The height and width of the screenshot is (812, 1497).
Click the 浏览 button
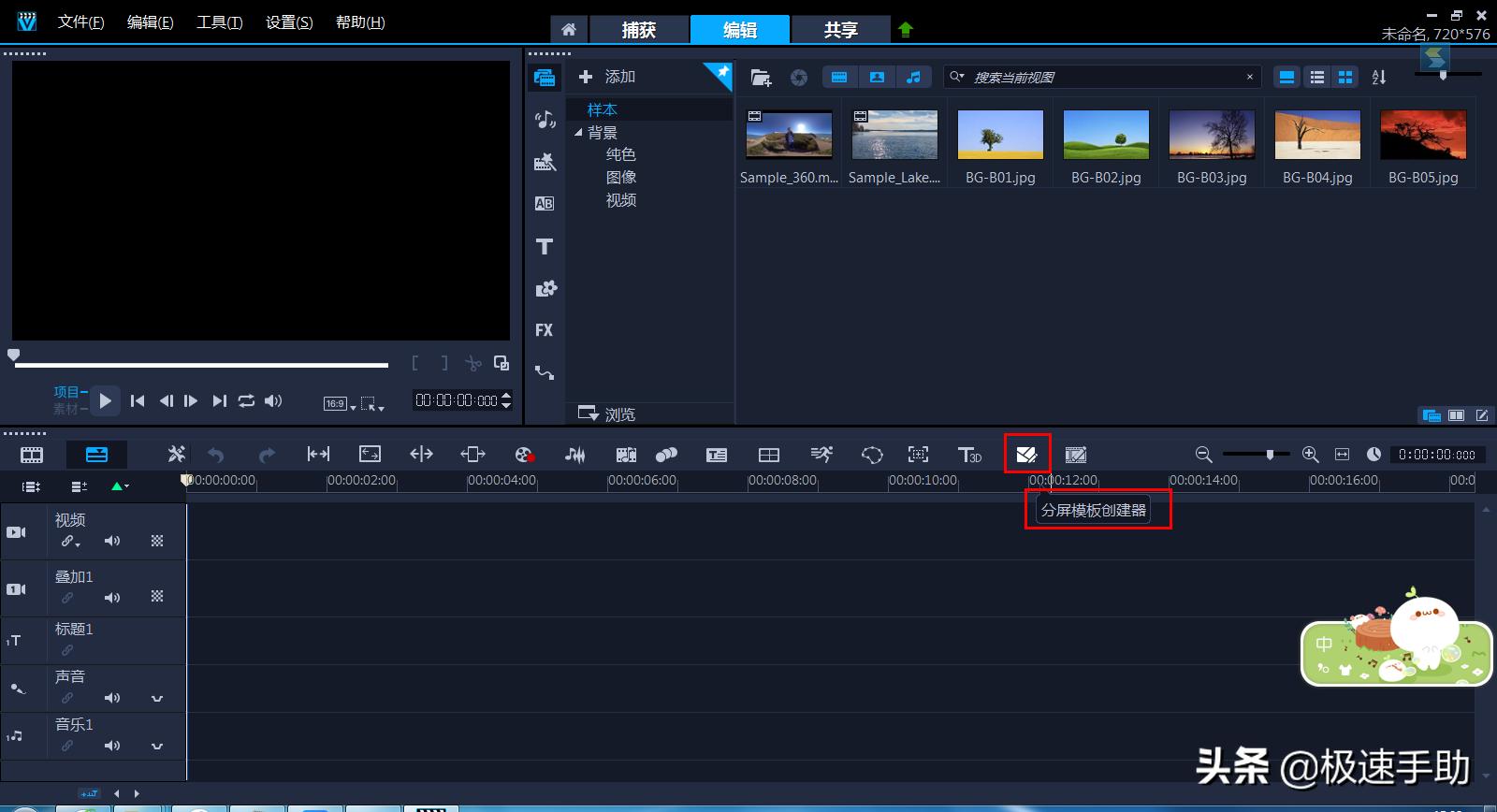(607, 413)
